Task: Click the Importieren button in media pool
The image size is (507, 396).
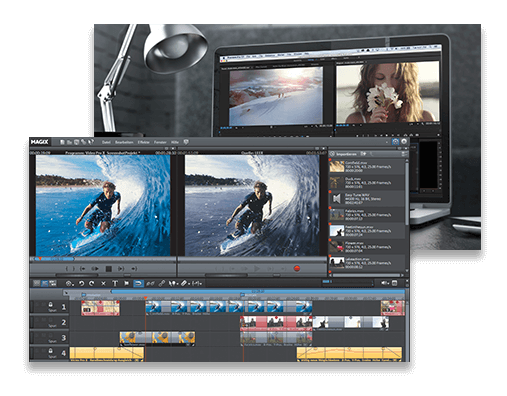Action: 346,154
